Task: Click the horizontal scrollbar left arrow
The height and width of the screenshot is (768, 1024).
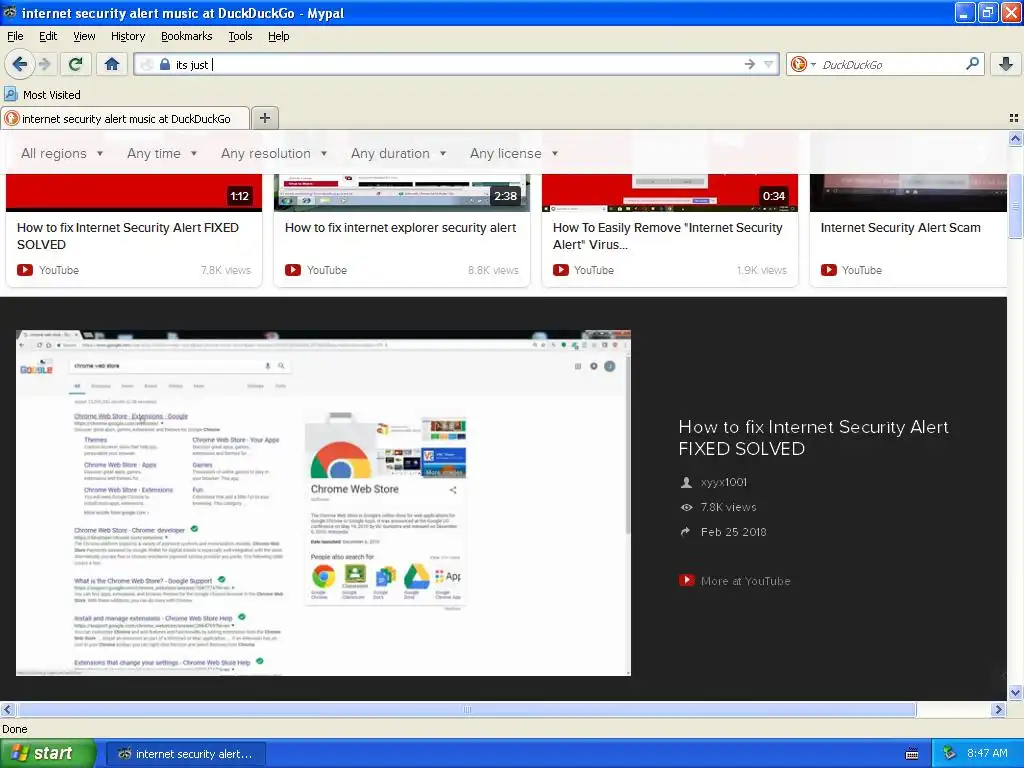Action: [x=7, y=709]
